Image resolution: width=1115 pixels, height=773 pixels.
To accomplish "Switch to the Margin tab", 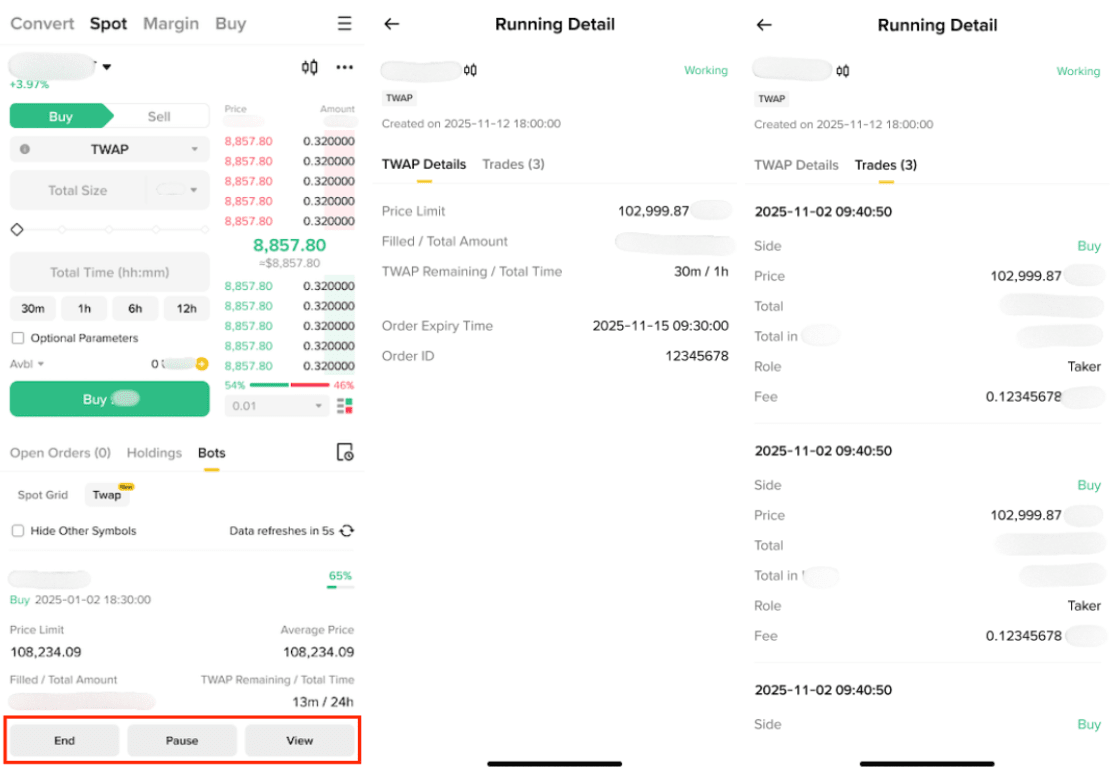I will coord(171,24).
